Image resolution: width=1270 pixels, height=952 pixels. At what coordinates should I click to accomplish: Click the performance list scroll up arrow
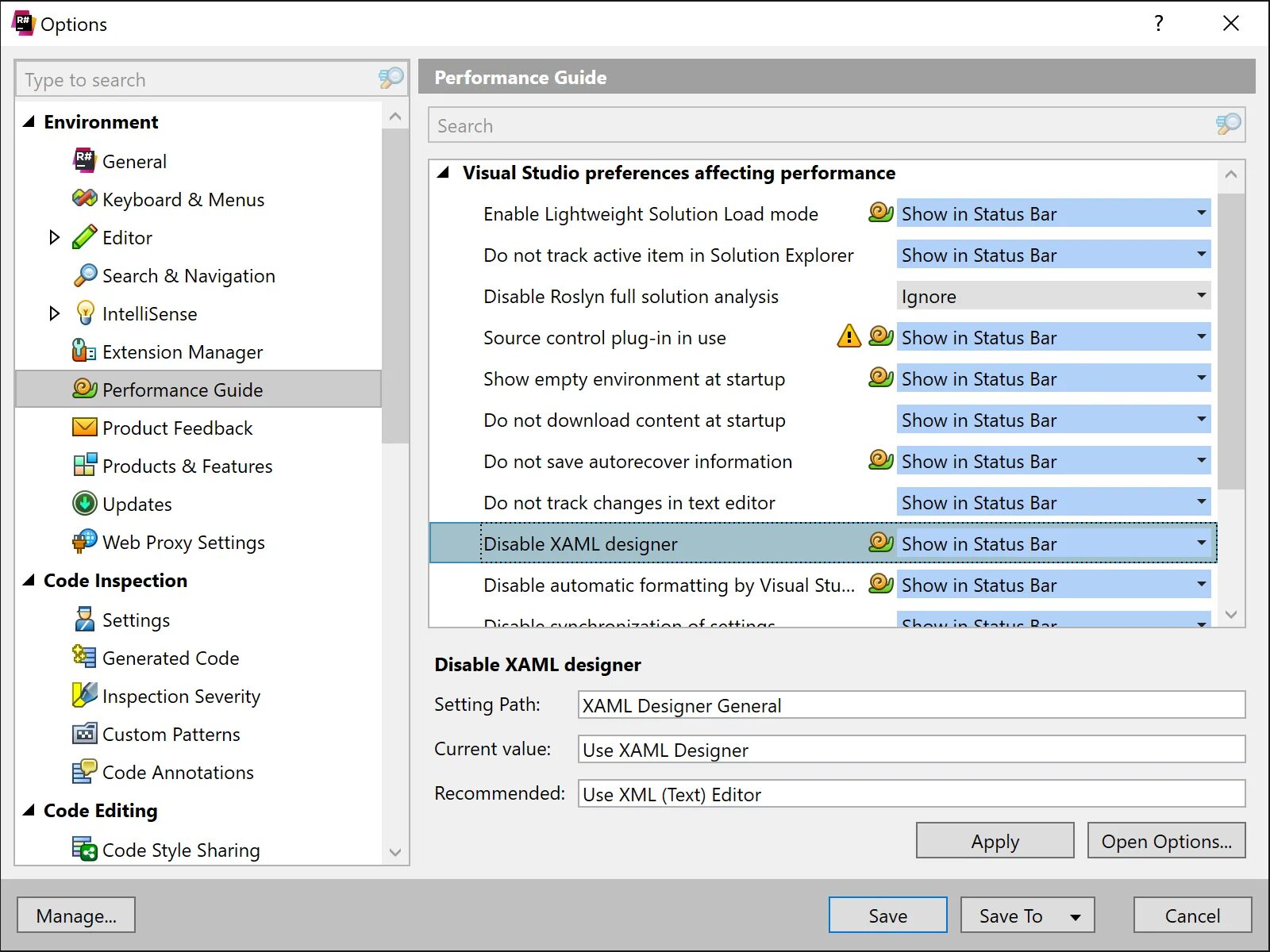[x=1231, y=174]
